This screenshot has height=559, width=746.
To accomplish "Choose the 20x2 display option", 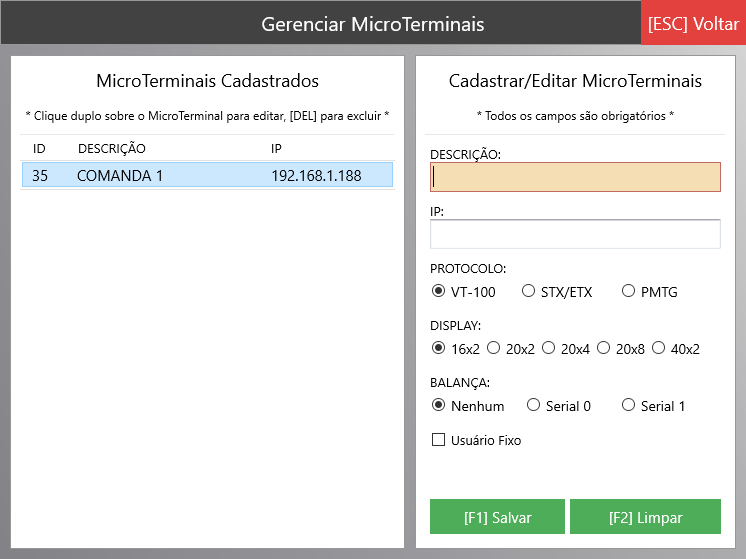I will coord(493,349).
